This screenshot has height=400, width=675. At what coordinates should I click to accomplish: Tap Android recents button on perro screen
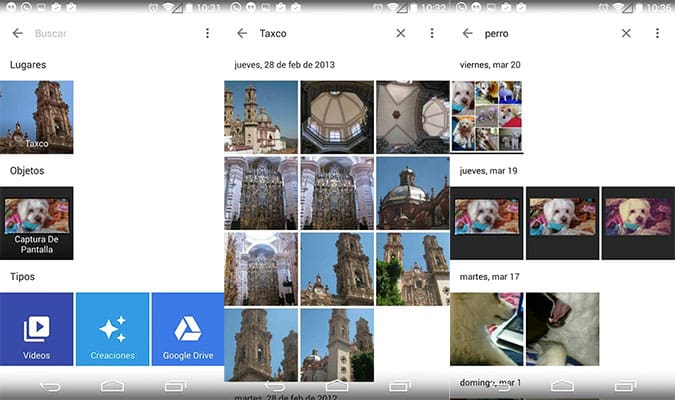(x=625, y=386)
